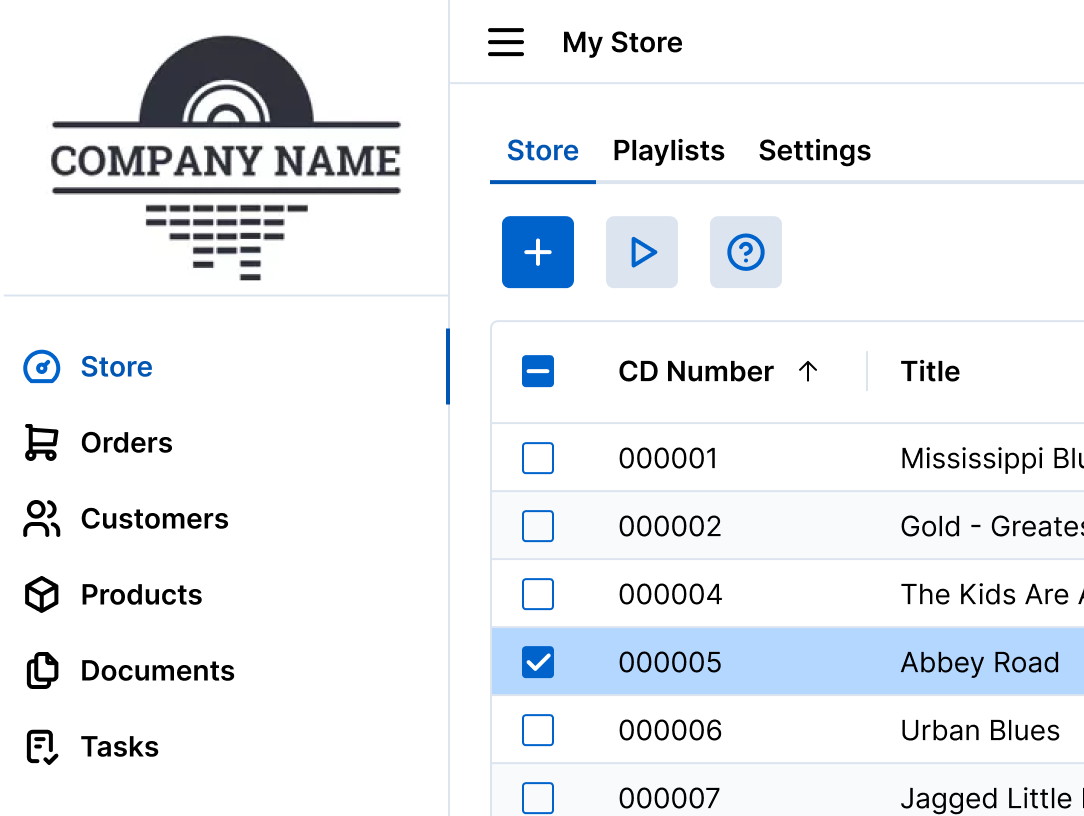This screenshot has height=816, width=1084.
Task: Click the Customers people icon
Action: 41,519
